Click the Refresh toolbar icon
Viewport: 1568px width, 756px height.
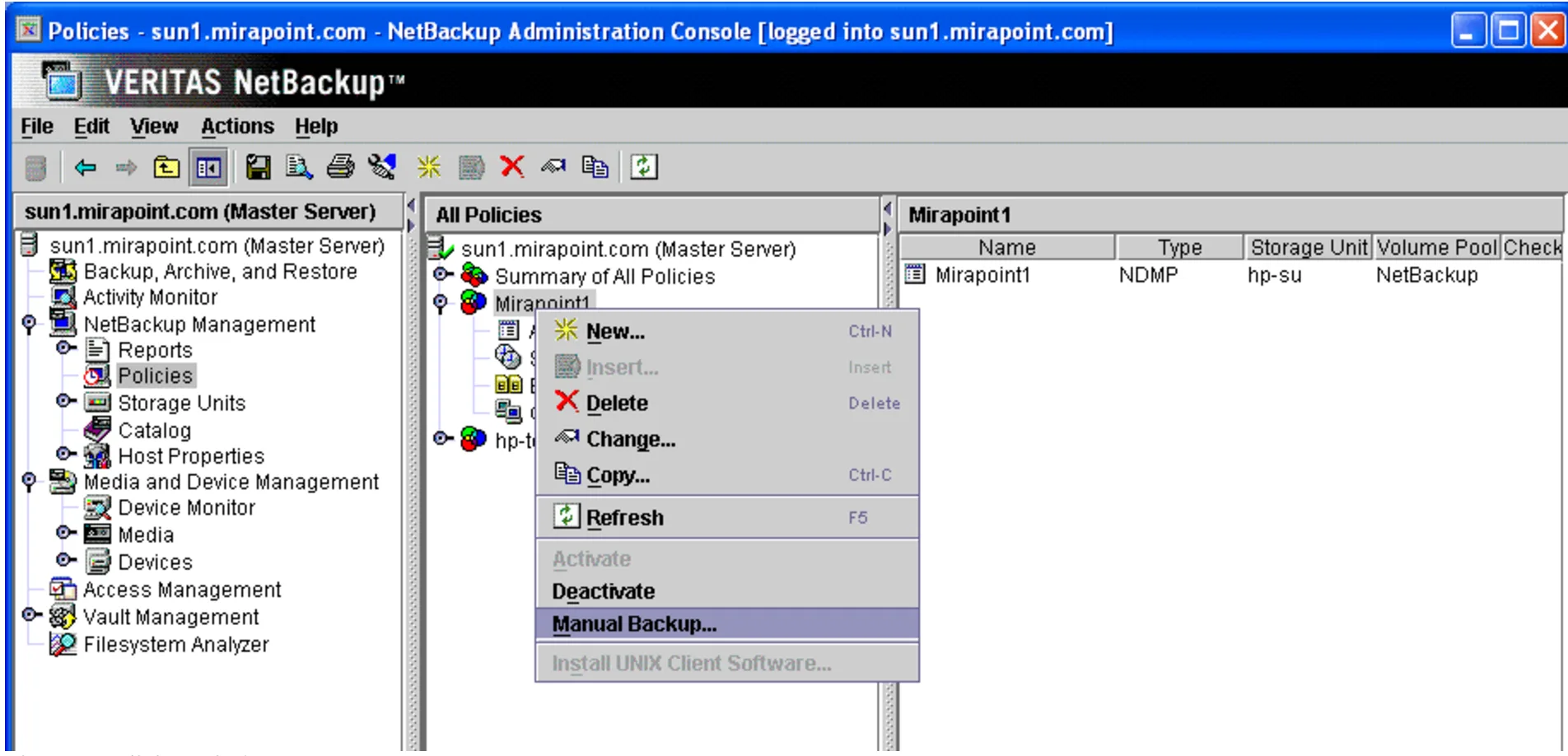(x=643, y=167)
